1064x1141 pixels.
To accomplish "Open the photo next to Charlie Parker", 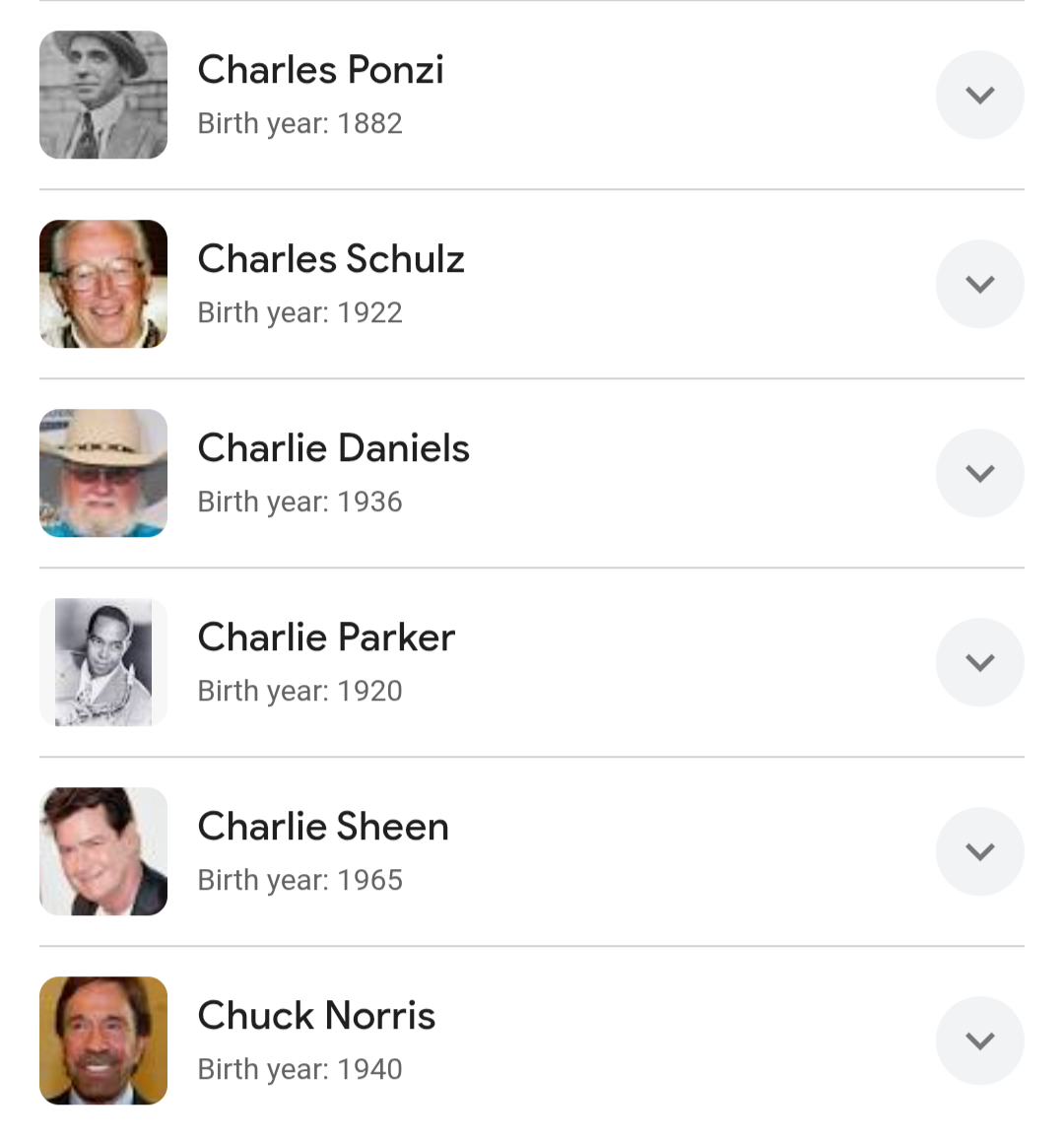I will click(103, 662).
